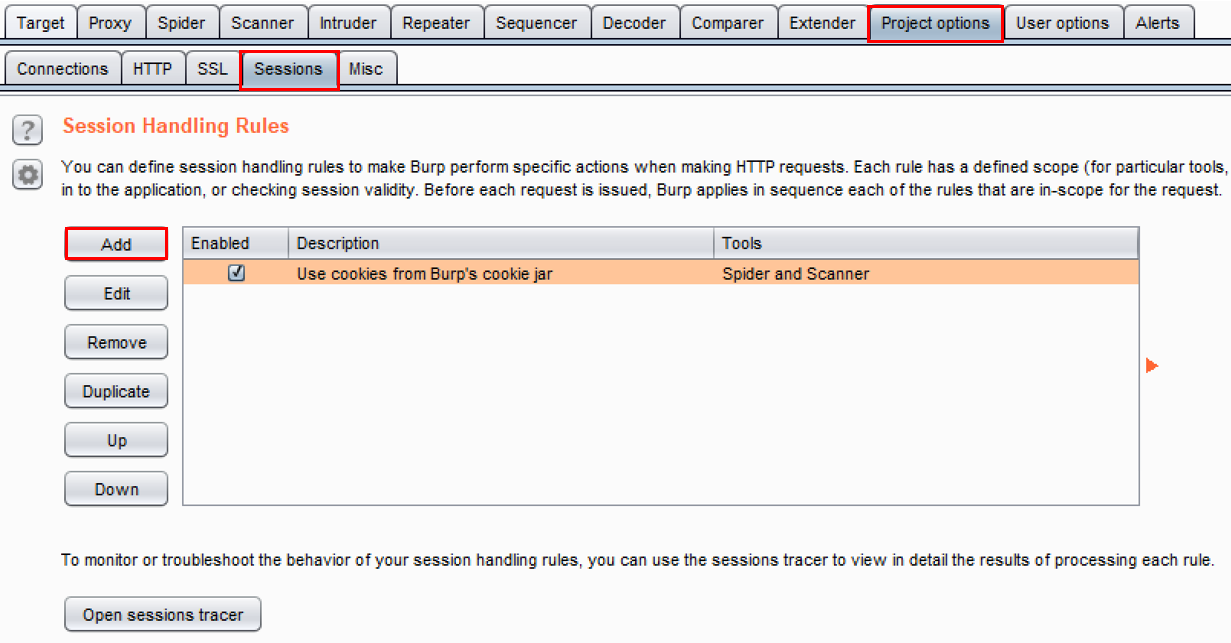Open sessions tracer

[x=162, y=615]
